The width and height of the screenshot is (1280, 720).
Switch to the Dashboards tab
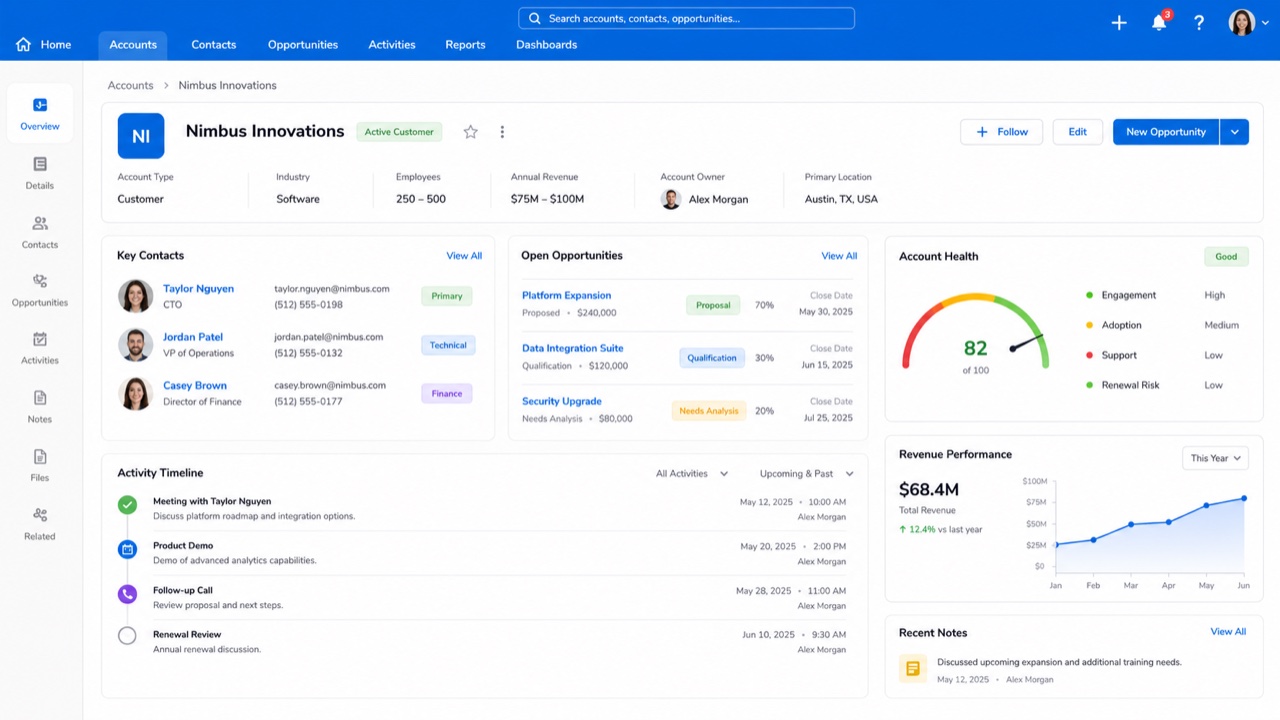[546, 45]
